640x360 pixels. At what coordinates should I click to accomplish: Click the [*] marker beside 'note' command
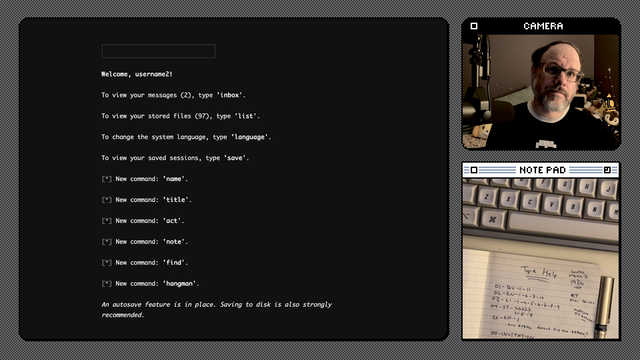tap(107, 242)
